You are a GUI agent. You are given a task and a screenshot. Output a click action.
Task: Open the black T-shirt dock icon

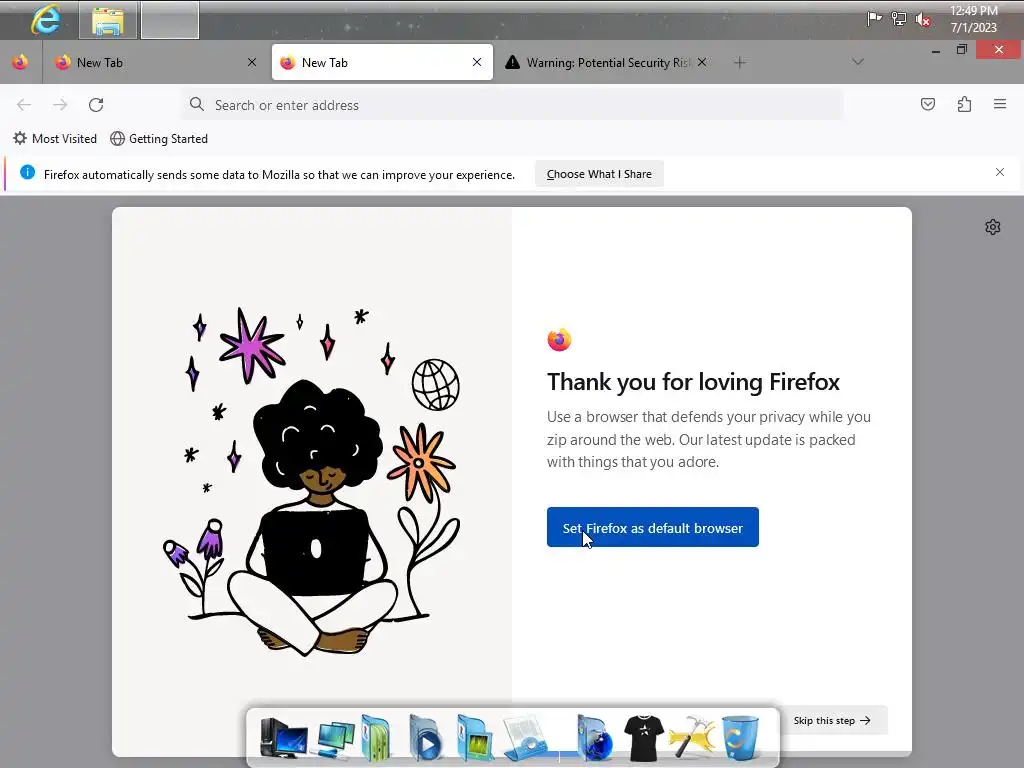643,738
